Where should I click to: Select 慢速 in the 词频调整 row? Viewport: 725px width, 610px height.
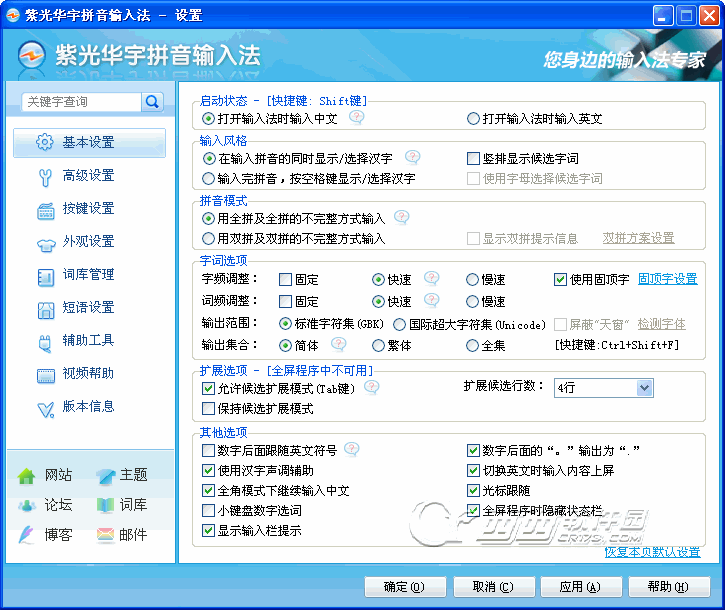pyautogui.click(x=472, y=302)
